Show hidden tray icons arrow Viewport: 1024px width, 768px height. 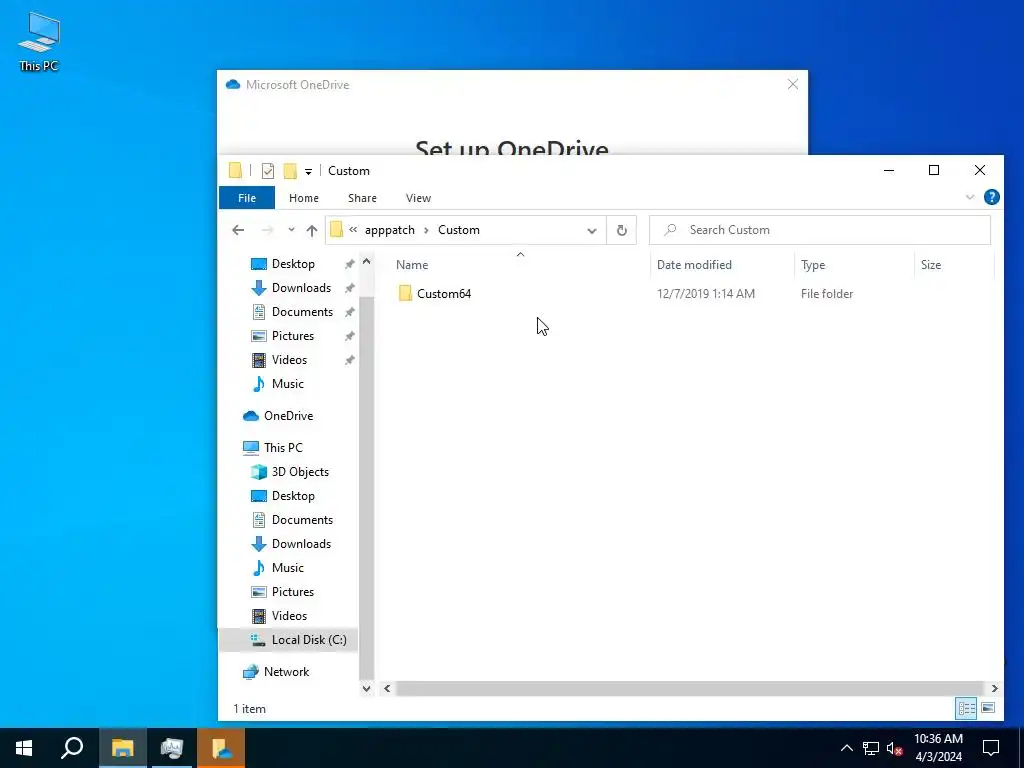coord(846,748)
